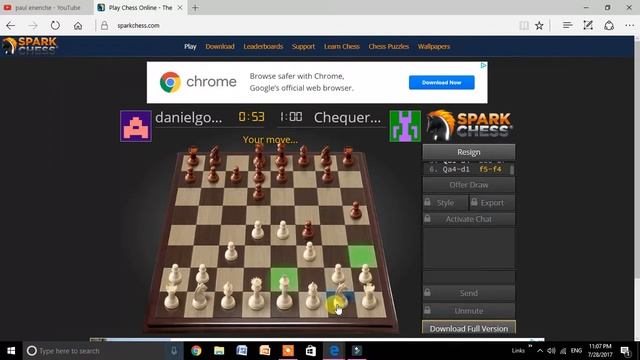Image resolution: width=640 pixels, height=360 pixels.
Task: Click danielgo player avatar
Action: pos(136,126)
